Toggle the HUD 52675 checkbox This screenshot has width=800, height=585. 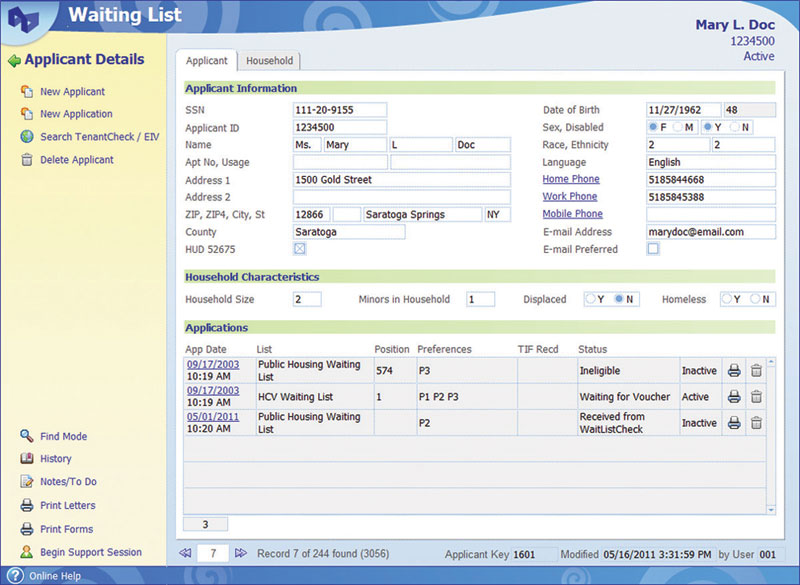pyautogui.click(x=299, y=249)
